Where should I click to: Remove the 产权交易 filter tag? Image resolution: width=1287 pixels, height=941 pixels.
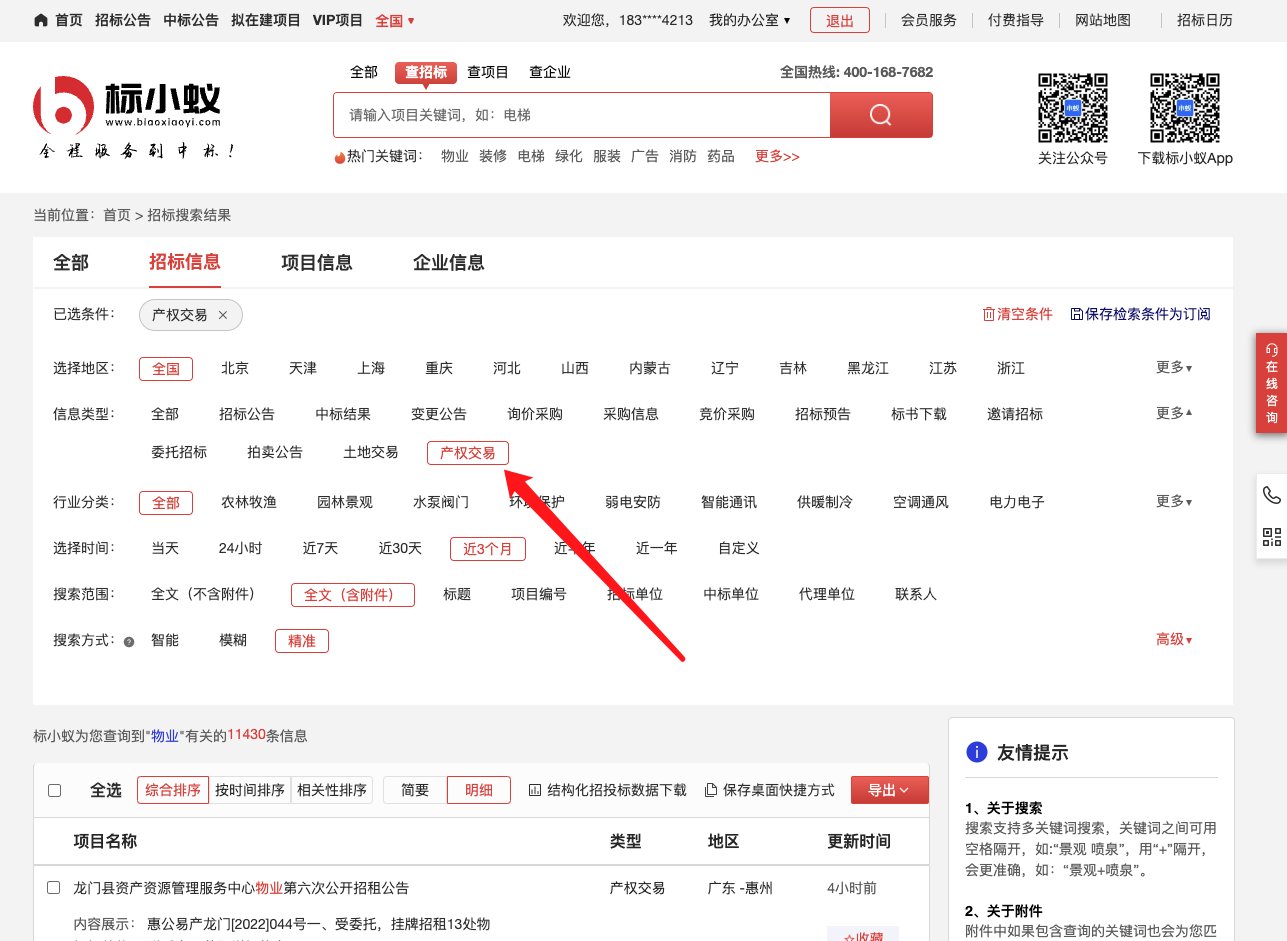point(223,315)
